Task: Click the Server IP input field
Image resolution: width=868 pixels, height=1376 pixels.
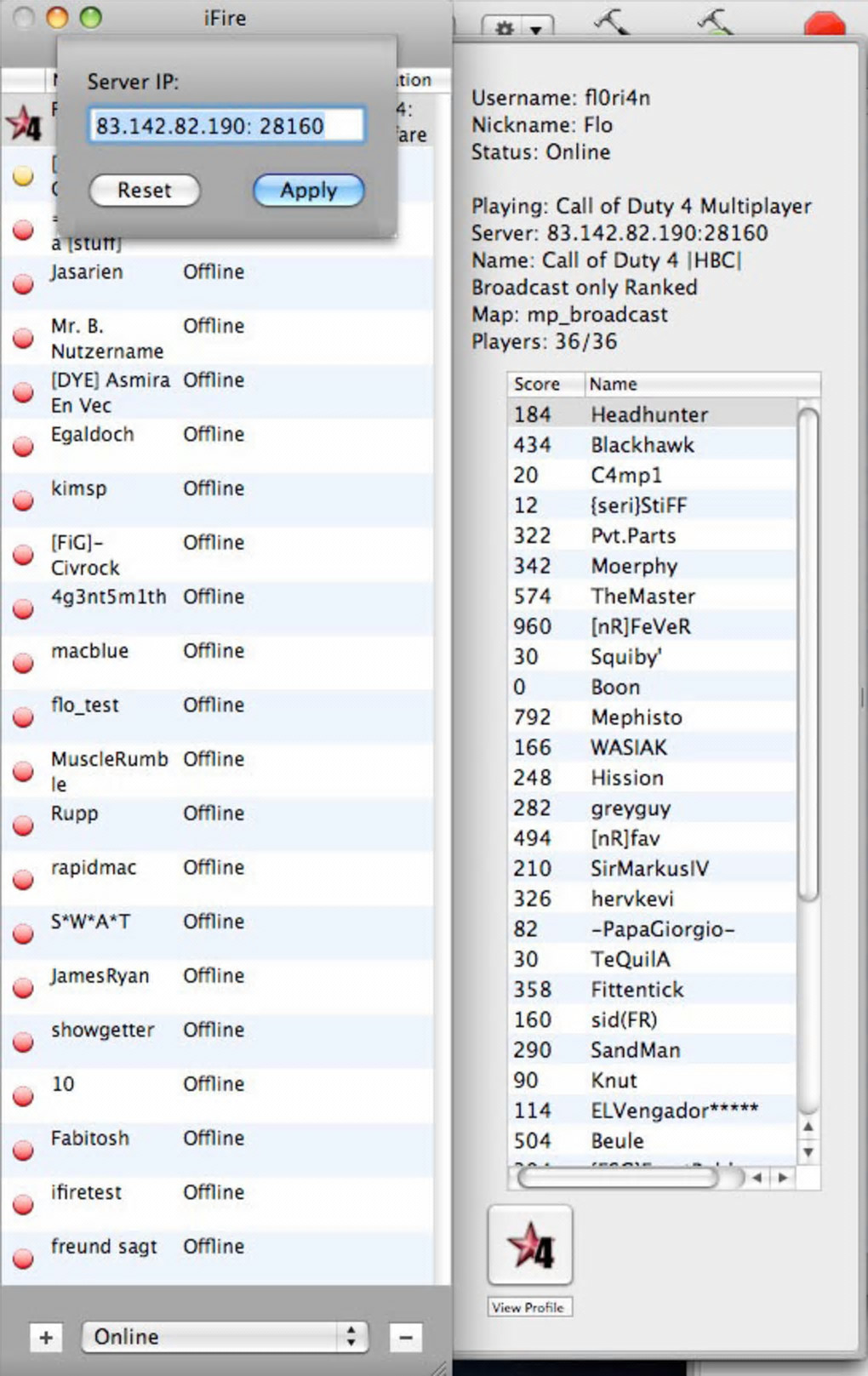Action: [226, 126]
